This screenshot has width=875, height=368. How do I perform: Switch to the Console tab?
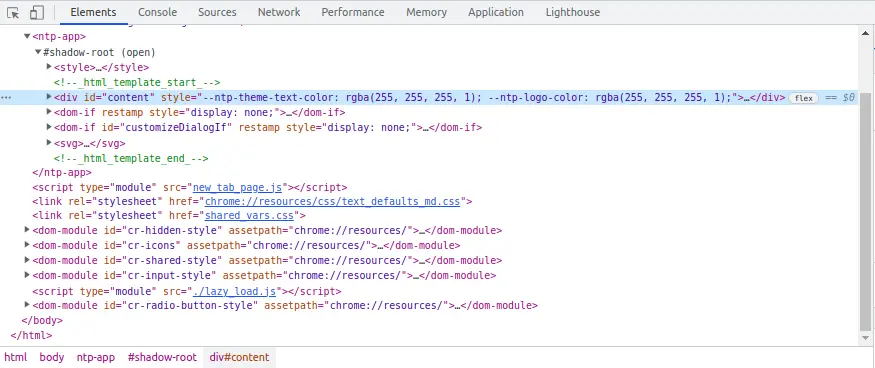(x=157, y=12)
